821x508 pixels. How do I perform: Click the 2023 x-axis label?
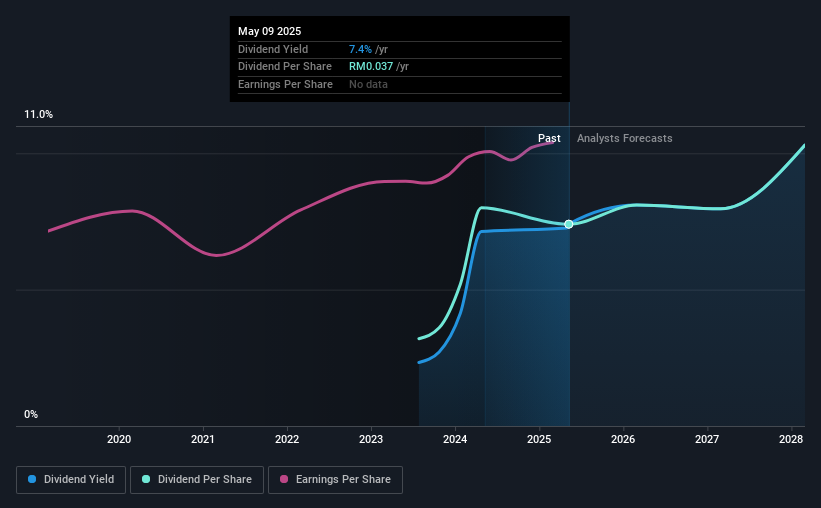coord(371,439)
